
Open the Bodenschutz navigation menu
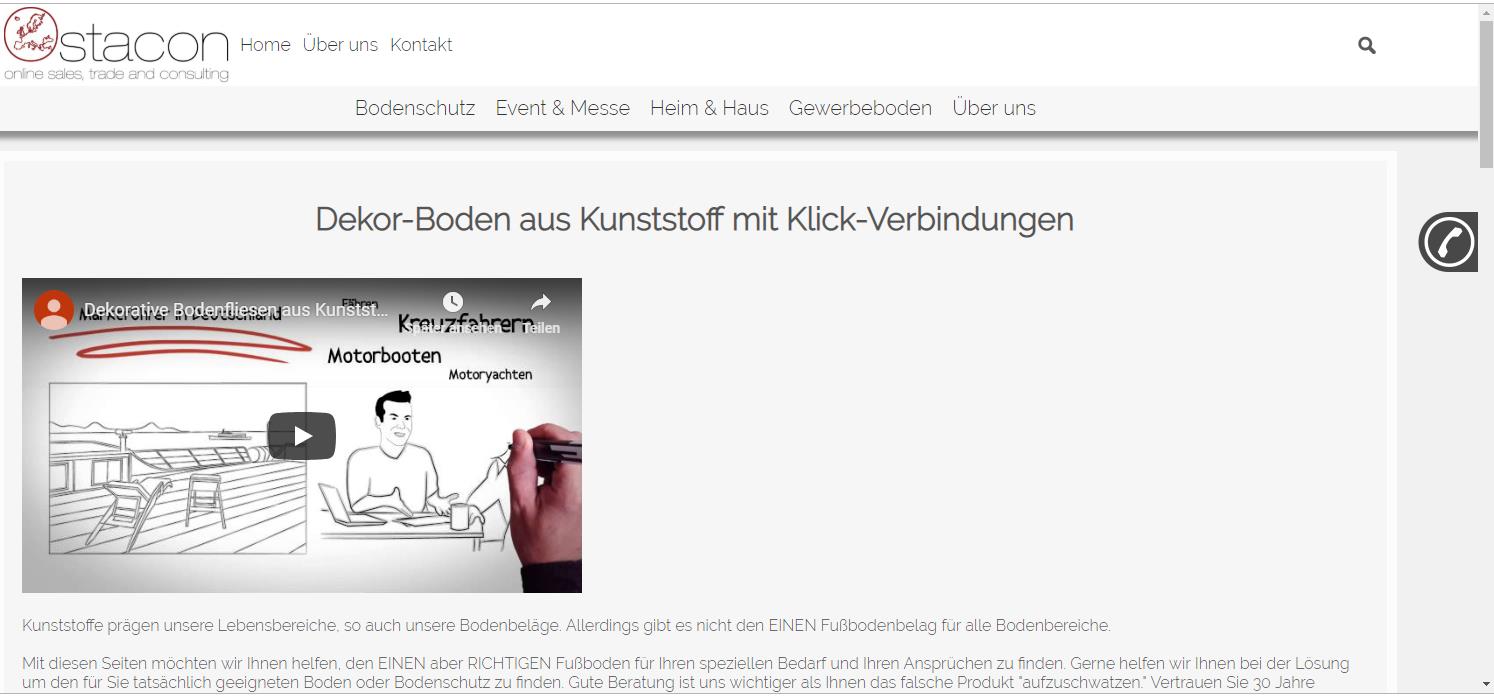(x=414, y=107)
